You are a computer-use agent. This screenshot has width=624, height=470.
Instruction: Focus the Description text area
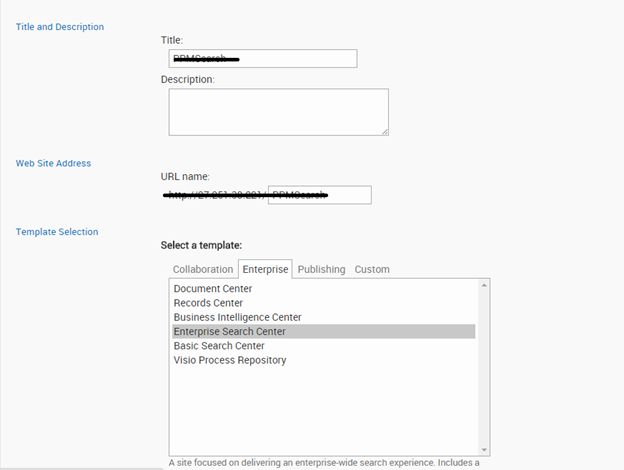point(277,111)
